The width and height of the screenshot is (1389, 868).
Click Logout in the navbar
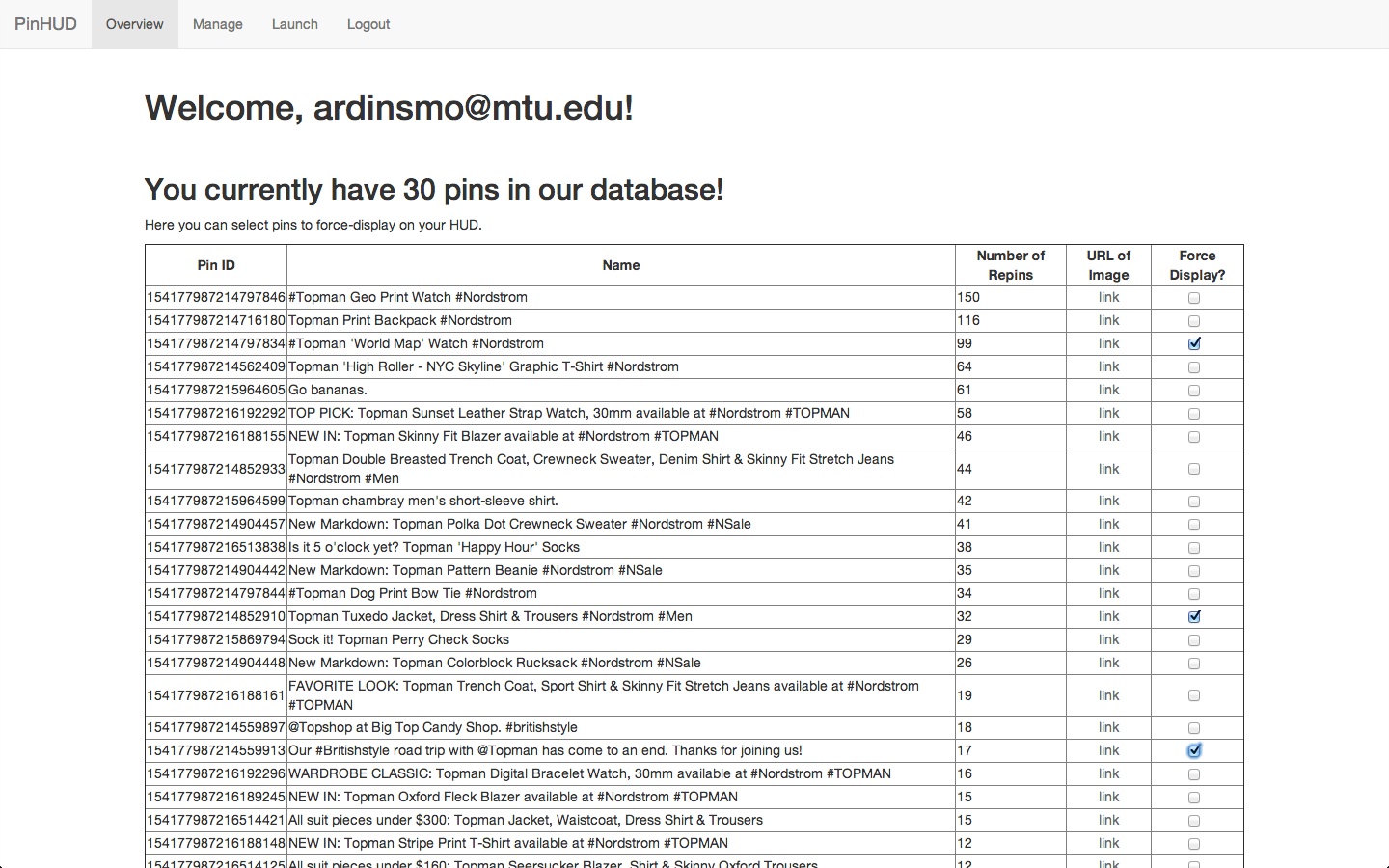tap(368, 24)
